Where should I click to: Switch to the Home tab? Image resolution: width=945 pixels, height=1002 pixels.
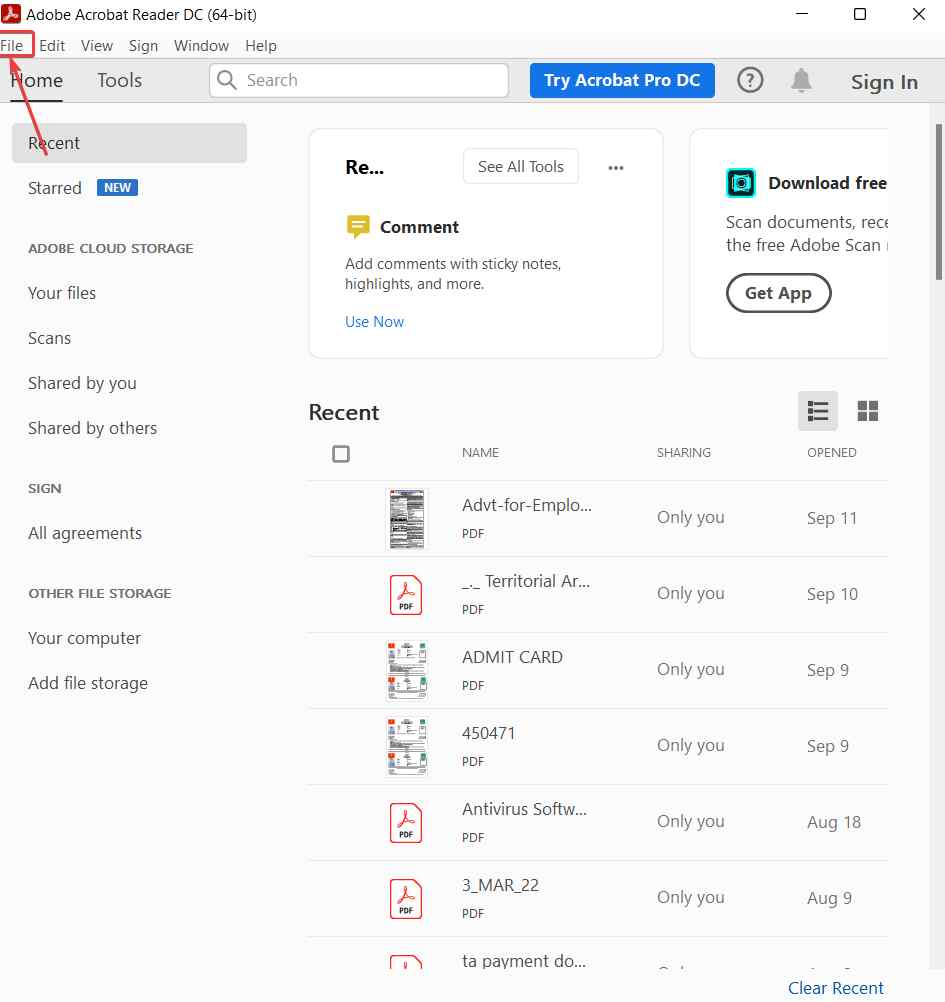[x=36, y=81]
